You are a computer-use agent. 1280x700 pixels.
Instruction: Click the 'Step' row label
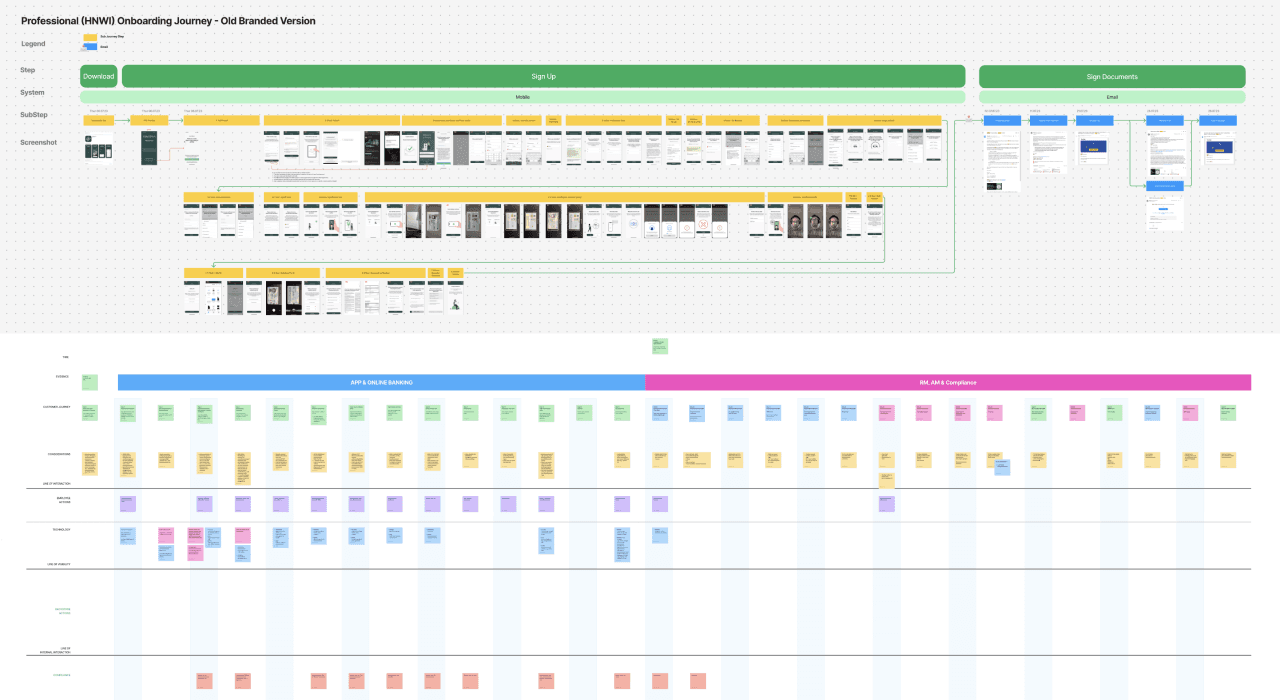click(28, 70)
